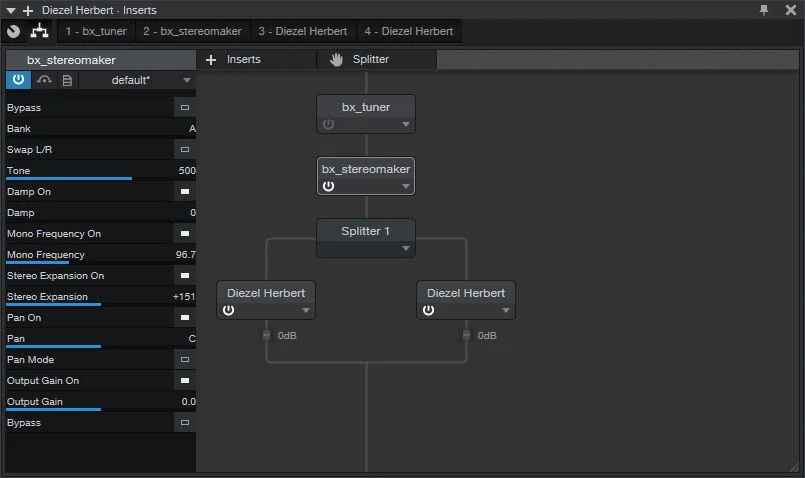
Task: Open the right Diezel Herbert dropdown arrow
Action: [x=506, y=311]
